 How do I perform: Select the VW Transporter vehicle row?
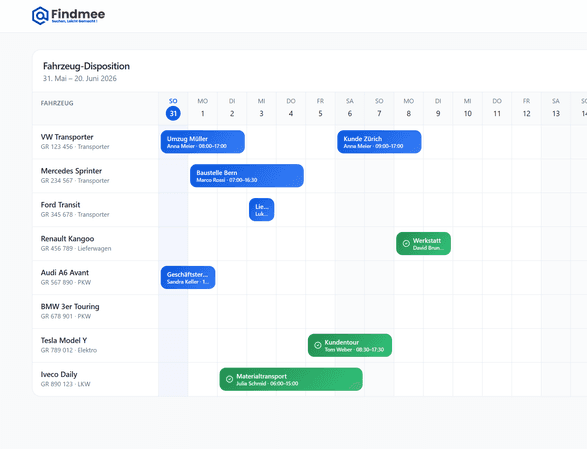(95, 142)
